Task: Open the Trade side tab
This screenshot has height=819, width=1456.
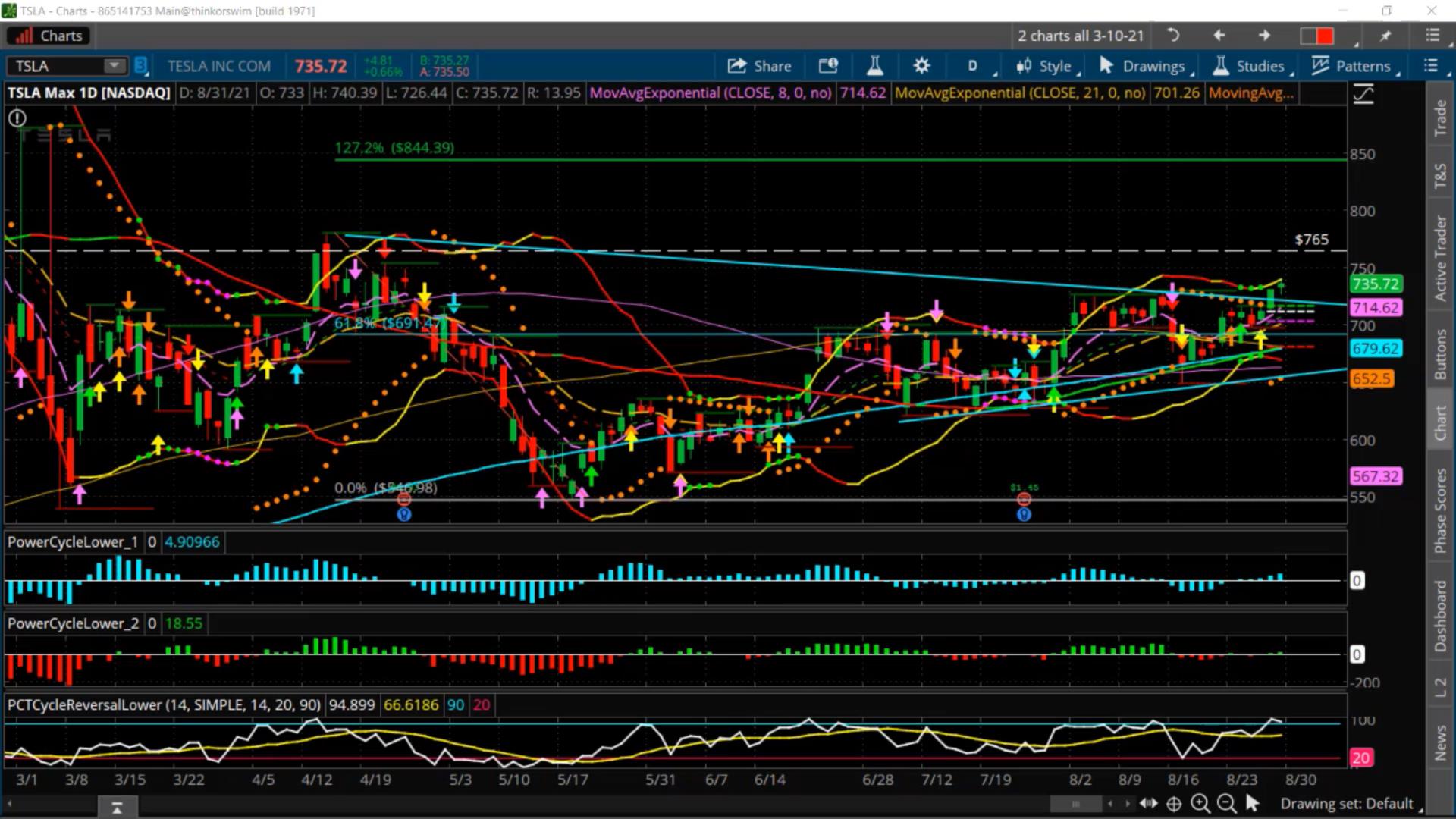Action: click(x=1440, y=118)
